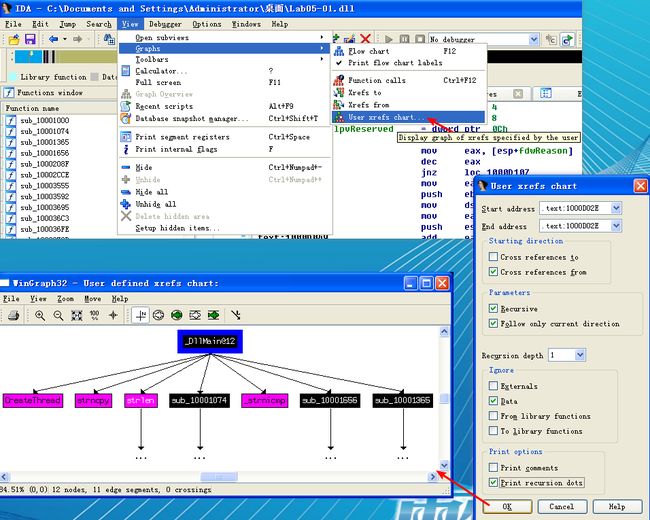Open the Start address dropdown
The height and width of the screenshot is (520, 650).
tap(616, 208)
